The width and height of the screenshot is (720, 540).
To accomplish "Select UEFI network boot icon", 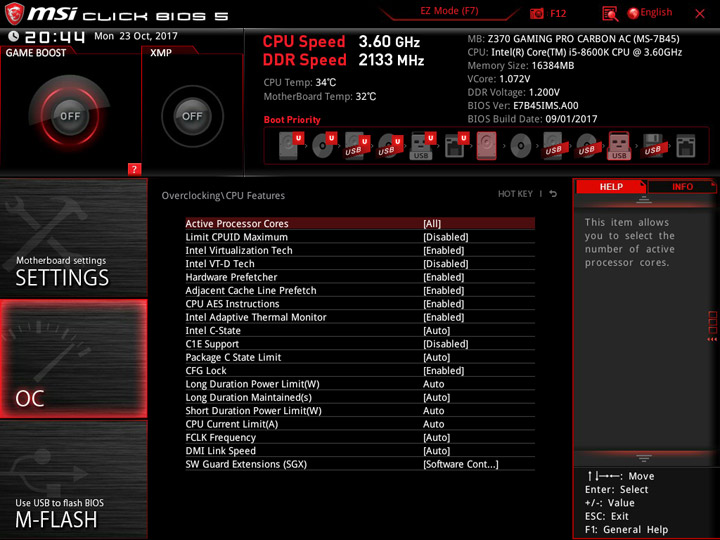I will (x=456, y=146).
